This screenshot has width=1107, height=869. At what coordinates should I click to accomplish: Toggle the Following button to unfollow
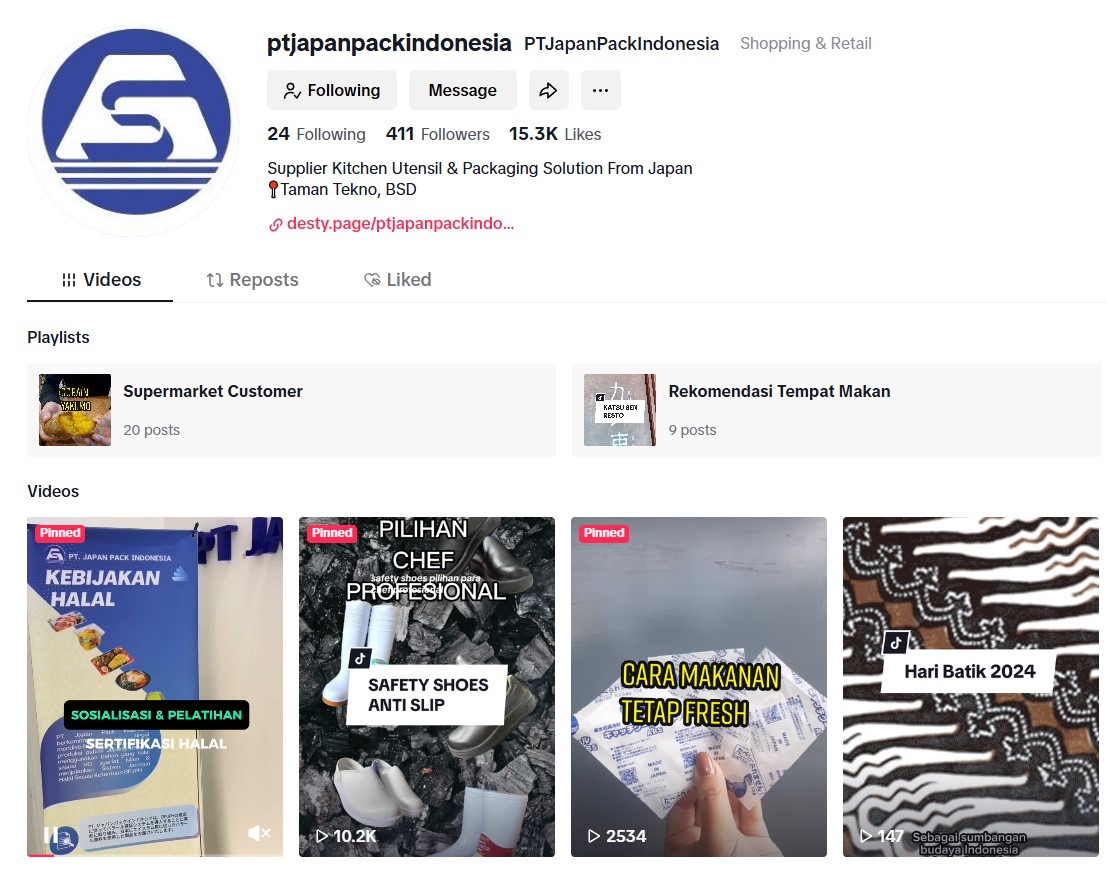click(332, 90)
